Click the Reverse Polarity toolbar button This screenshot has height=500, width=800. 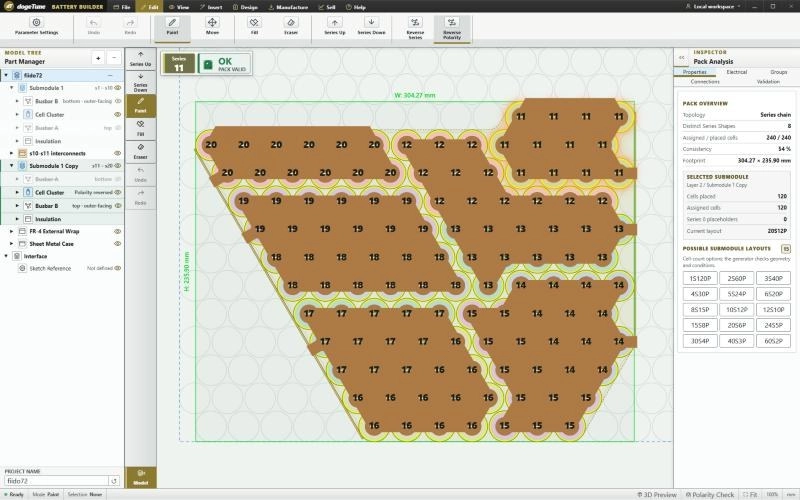(452, 28)
